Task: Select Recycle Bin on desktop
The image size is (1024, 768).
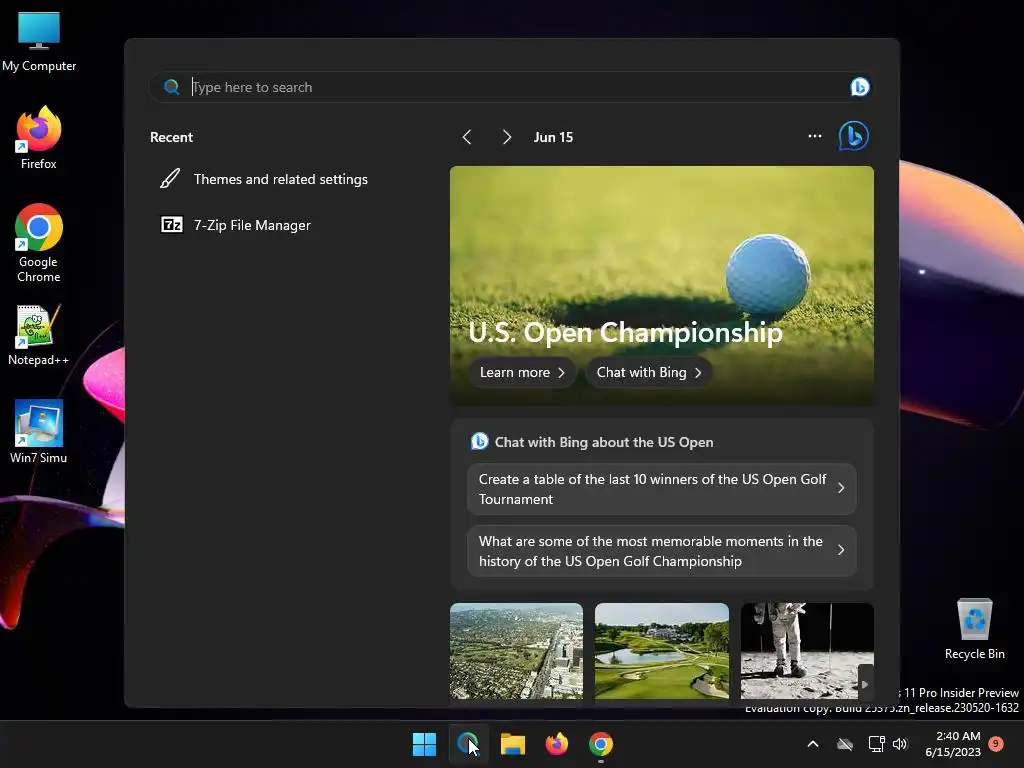Action: pyautogui.click(x=974, y=629)
